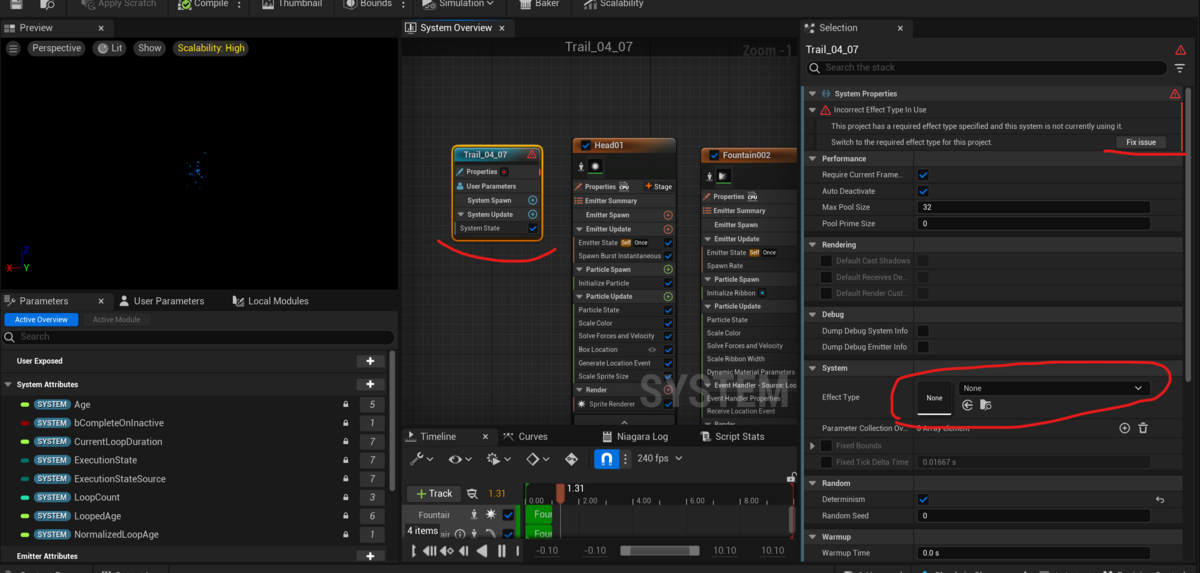This screenshot has width=1200, height=573.
Task: Click the Fix issue button
Action: pyautogui.click(x=1141, y=142)
